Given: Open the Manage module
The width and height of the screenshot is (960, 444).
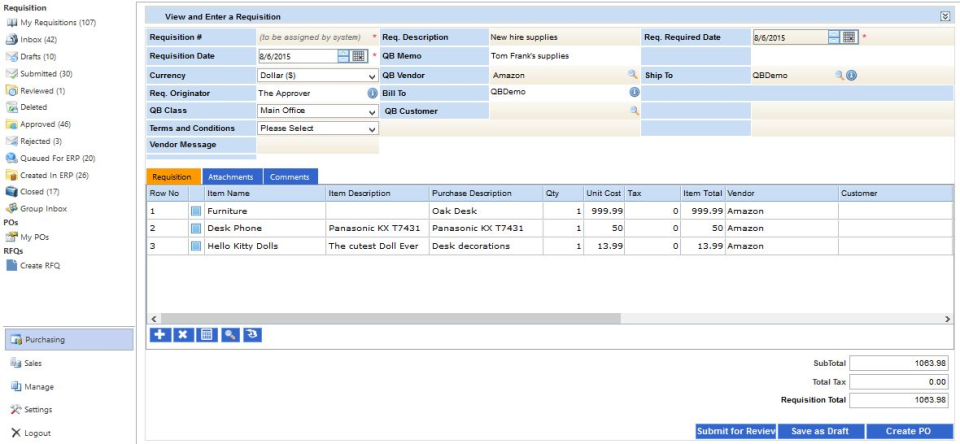Looking at the screenshot, I should point(32,387).
